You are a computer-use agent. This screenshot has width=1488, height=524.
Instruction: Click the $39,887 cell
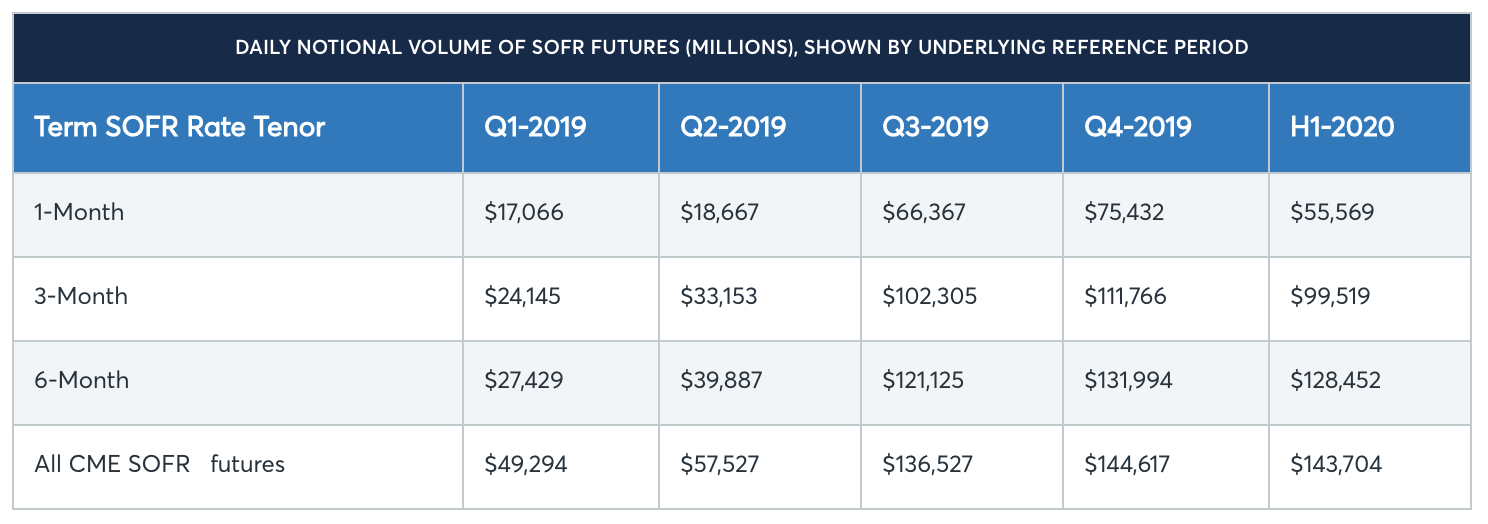click(720, 380)
